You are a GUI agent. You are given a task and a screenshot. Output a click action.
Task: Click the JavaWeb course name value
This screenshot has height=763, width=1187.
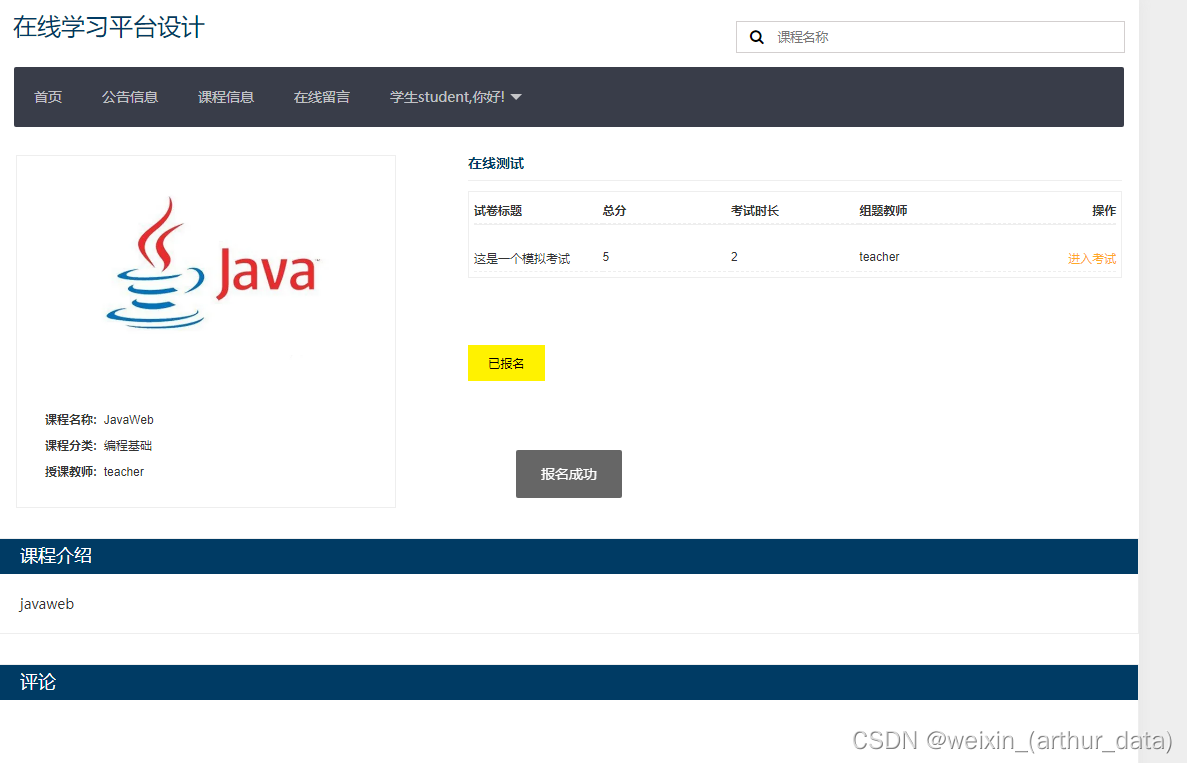(129, 419)
